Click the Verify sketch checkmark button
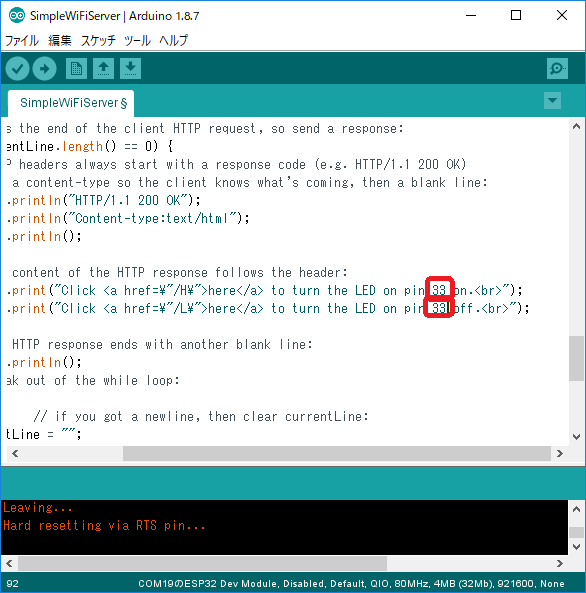 pyautogui.click(x=17, y=69)
